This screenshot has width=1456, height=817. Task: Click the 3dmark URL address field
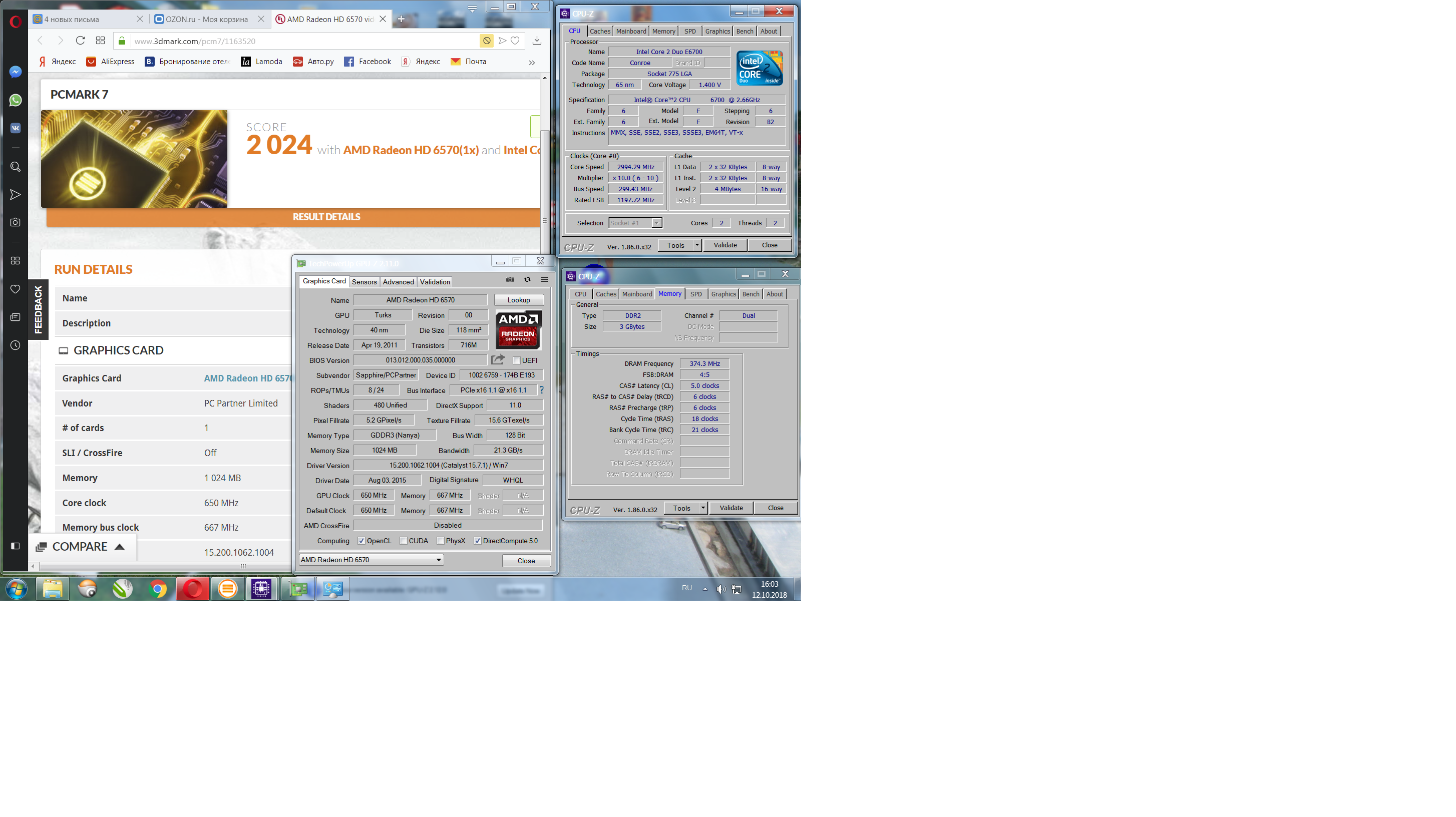coord(305,41)
